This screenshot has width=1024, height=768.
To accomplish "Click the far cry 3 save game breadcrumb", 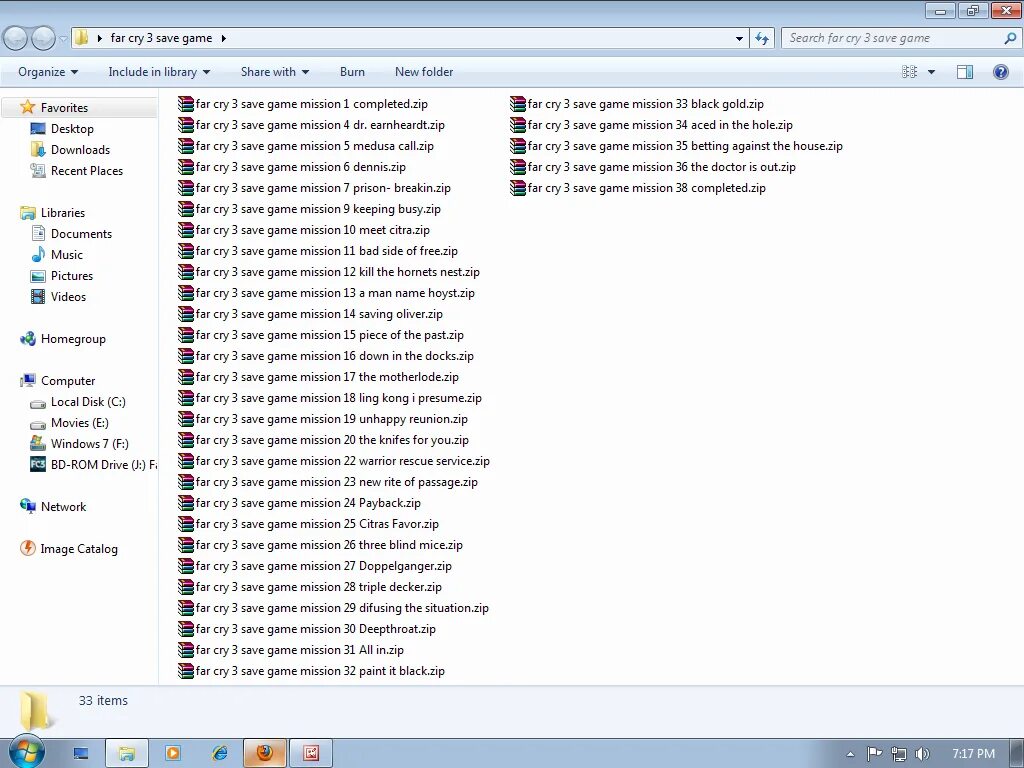I will [x=161, y=38].
